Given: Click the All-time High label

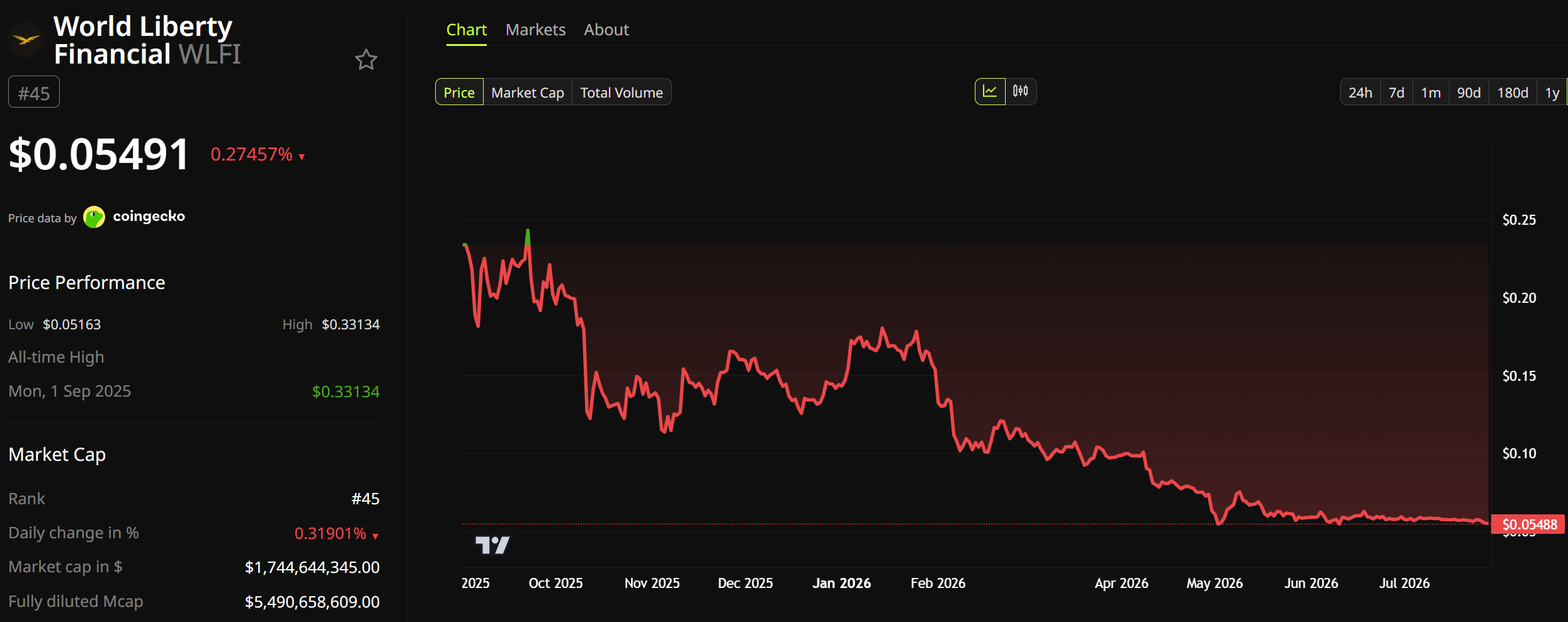Looking at the screenshot, I should tap(56, 357).
